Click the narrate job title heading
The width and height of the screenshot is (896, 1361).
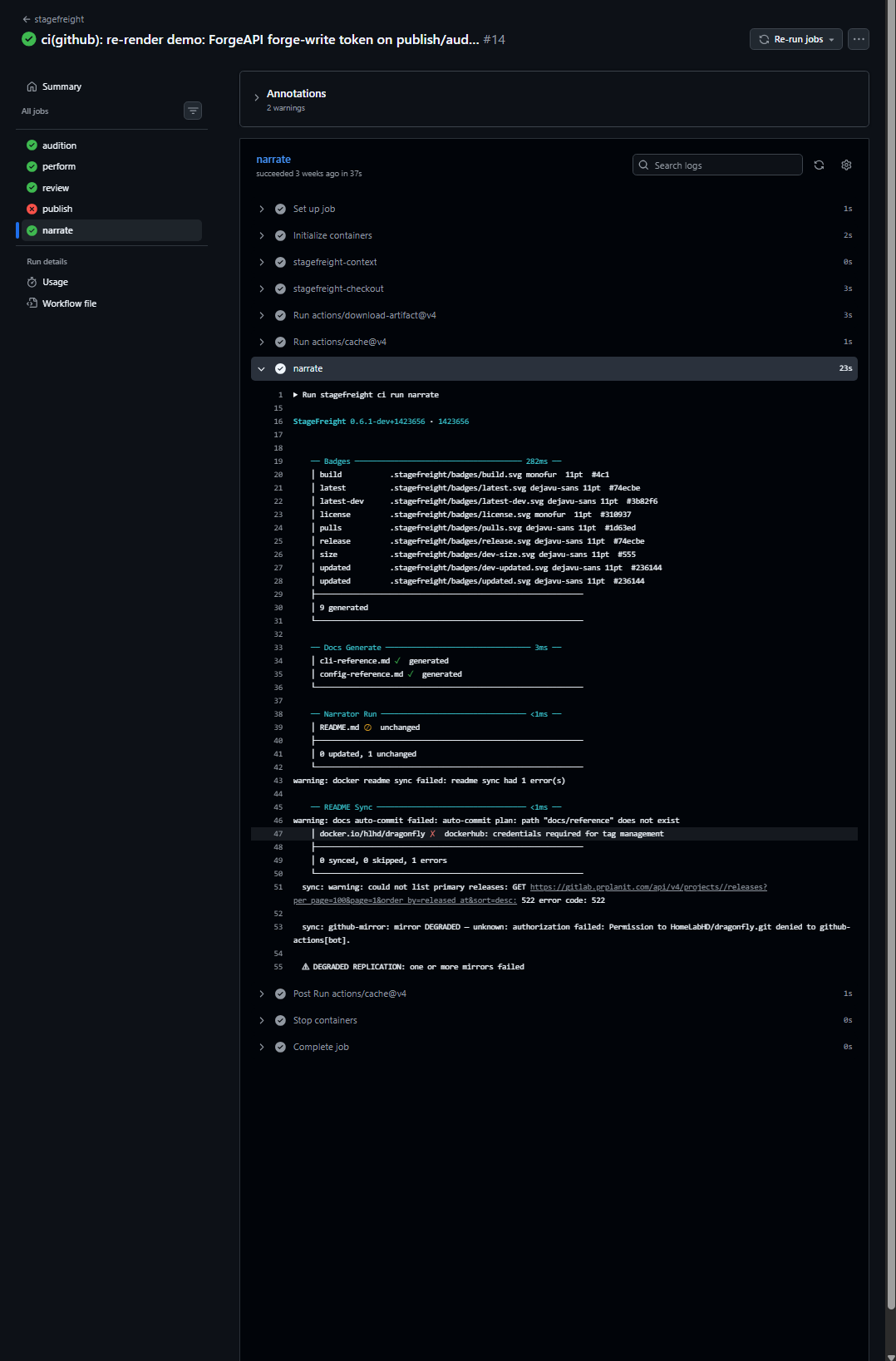pyautogui.click(x=273, y=160)
